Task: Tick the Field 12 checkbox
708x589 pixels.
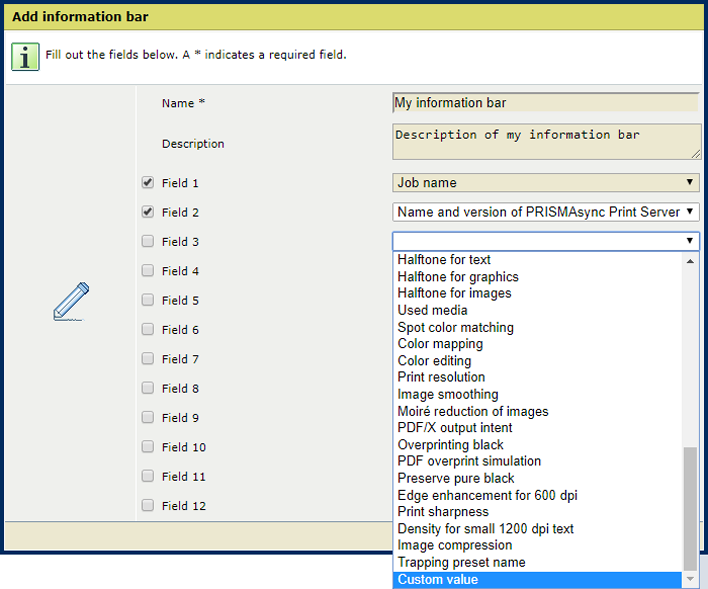Action: [x=148, y=505]
